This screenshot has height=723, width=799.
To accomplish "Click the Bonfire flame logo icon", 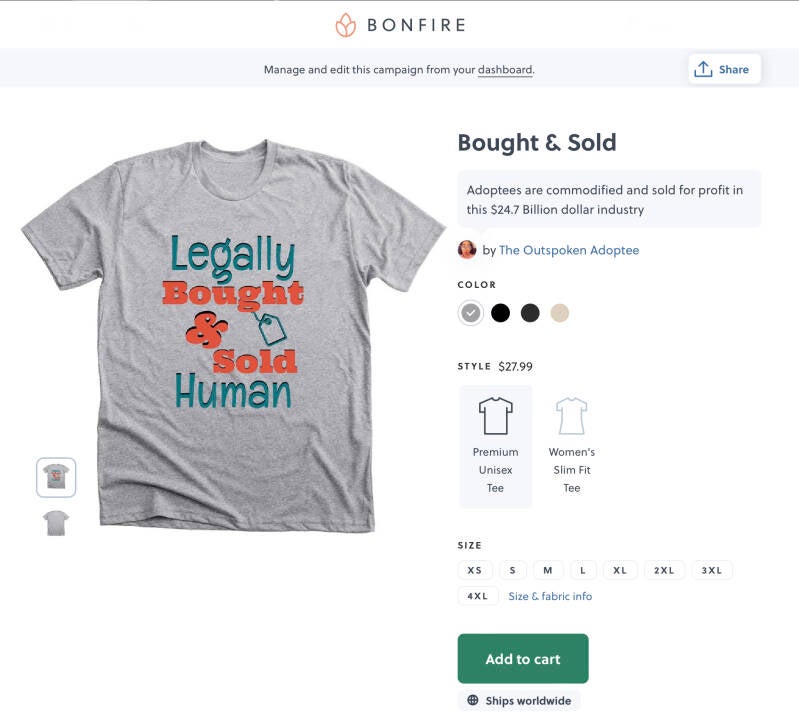I will (x=345, y=25).
